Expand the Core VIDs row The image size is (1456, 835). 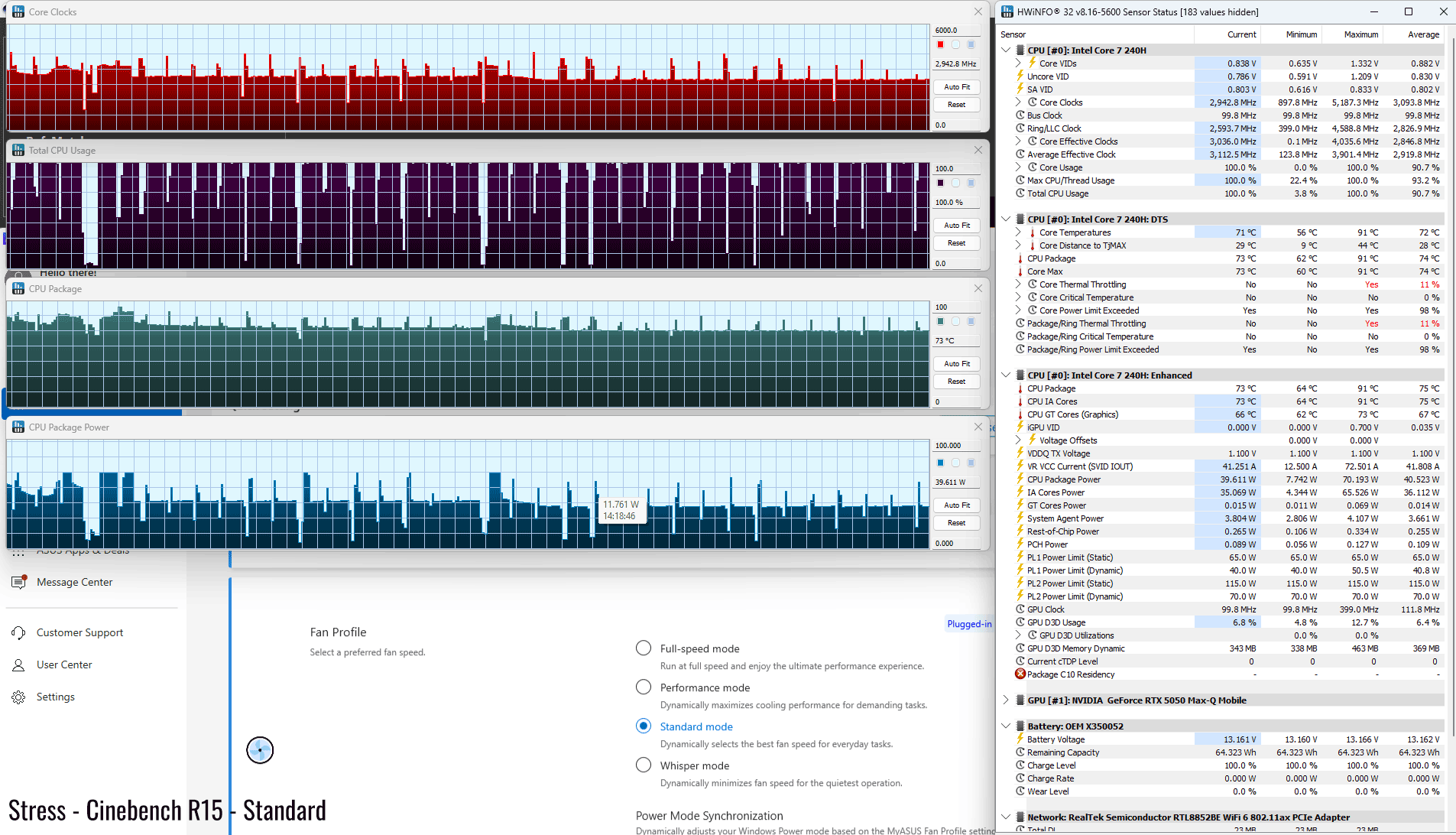(x=1018, y=63)
